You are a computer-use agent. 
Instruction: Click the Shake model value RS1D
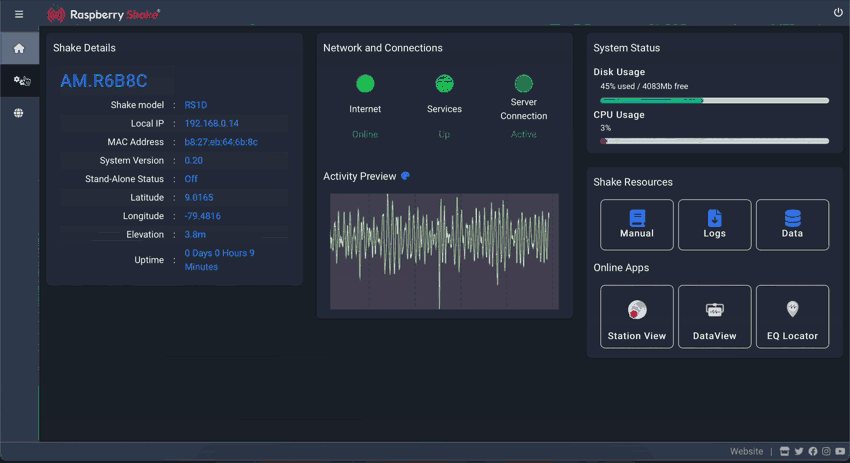196,105
